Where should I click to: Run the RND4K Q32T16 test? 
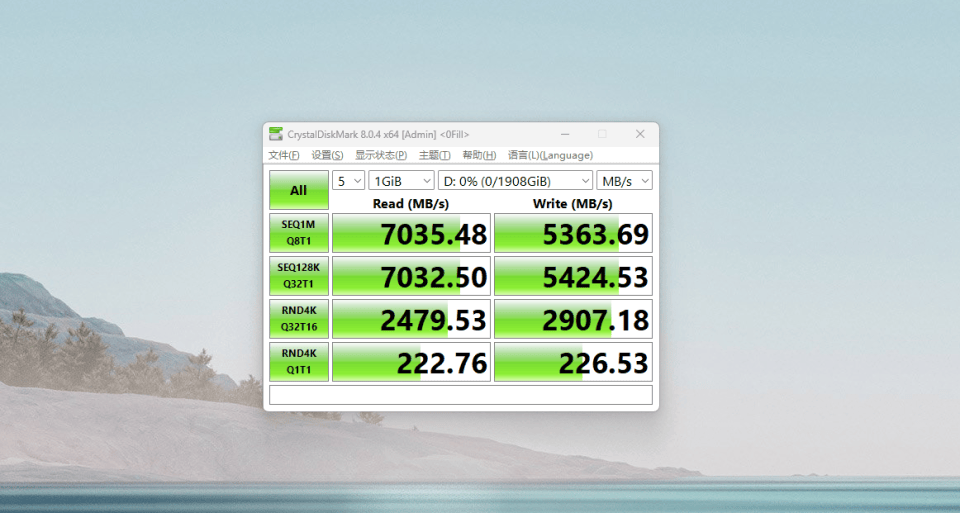click(298, 319)
